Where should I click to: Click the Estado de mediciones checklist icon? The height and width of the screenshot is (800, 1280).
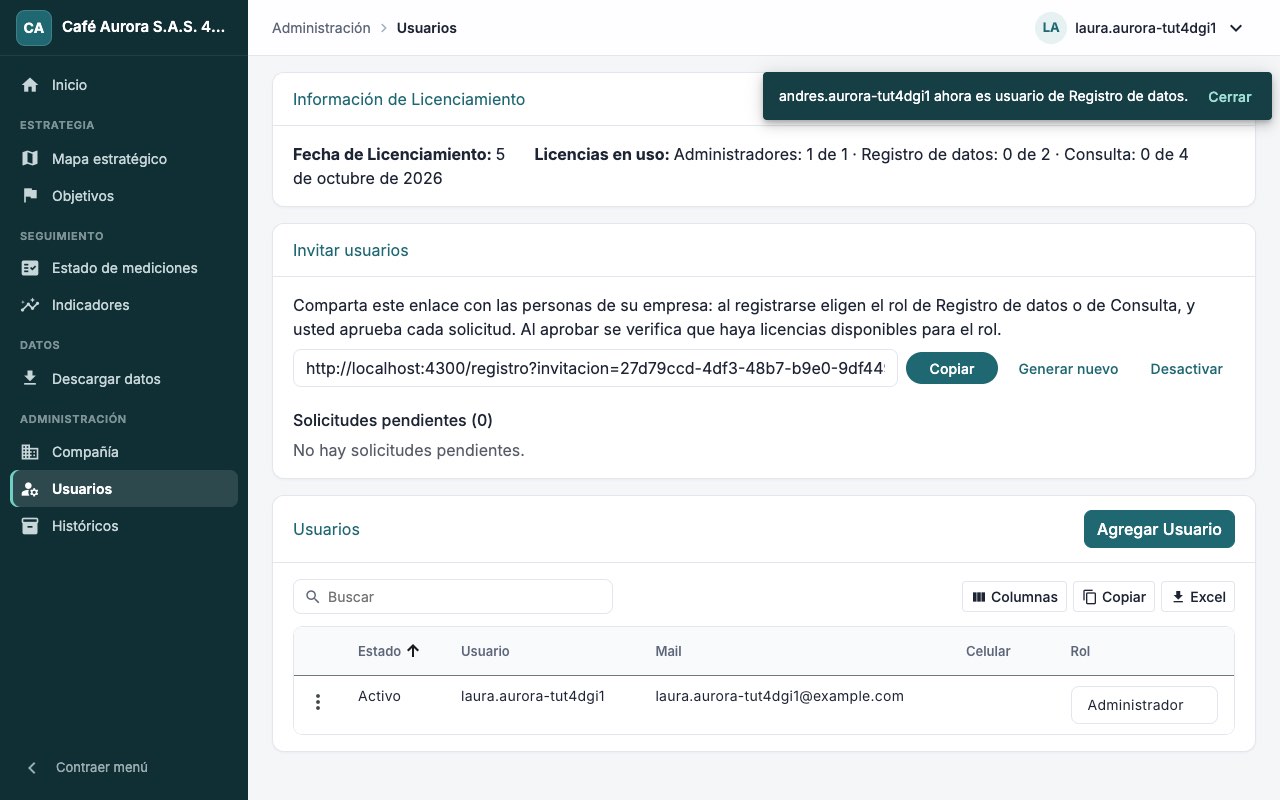point(30,268)
